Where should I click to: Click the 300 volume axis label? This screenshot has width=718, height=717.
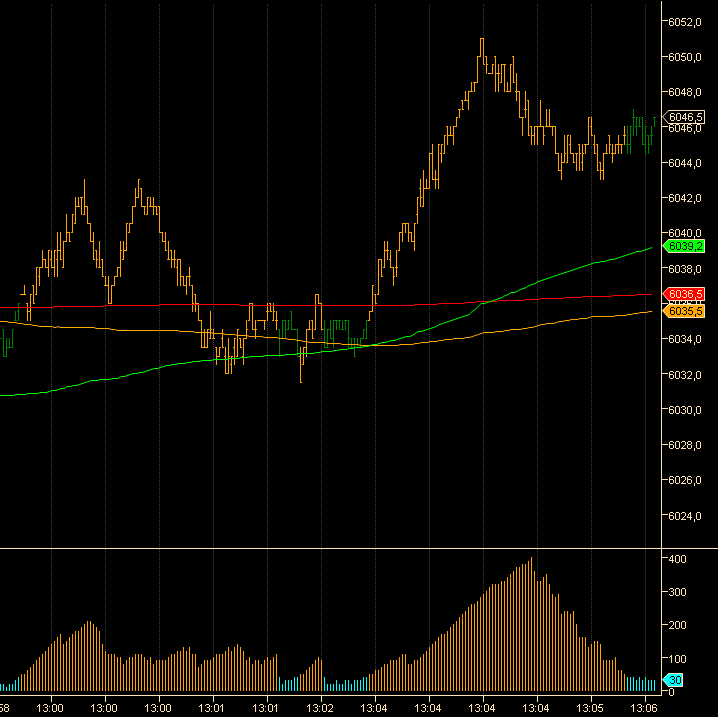coord(677,592)
